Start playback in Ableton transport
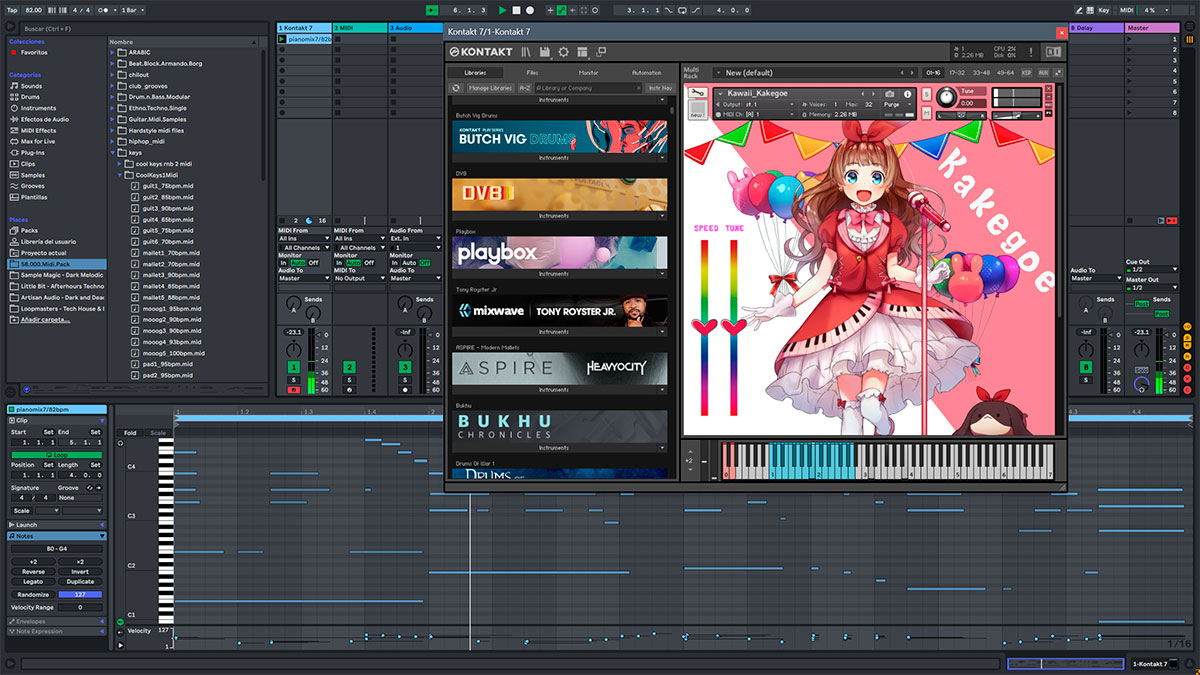 coord(502,10)
